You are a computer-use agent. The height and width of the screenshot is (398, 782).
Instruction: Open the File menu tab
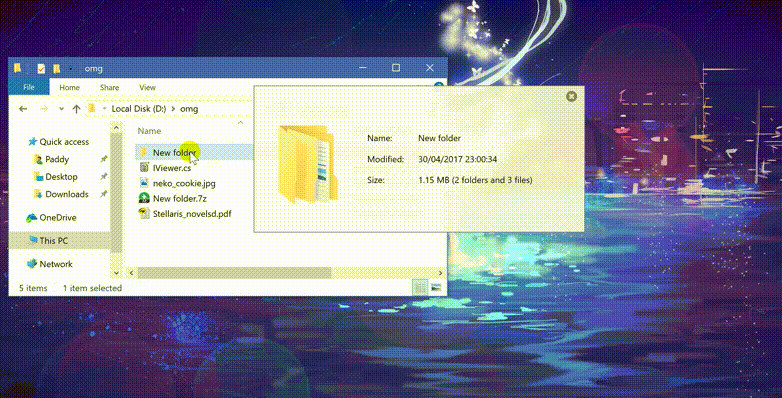pyautogui.click(x=29, y=87)
